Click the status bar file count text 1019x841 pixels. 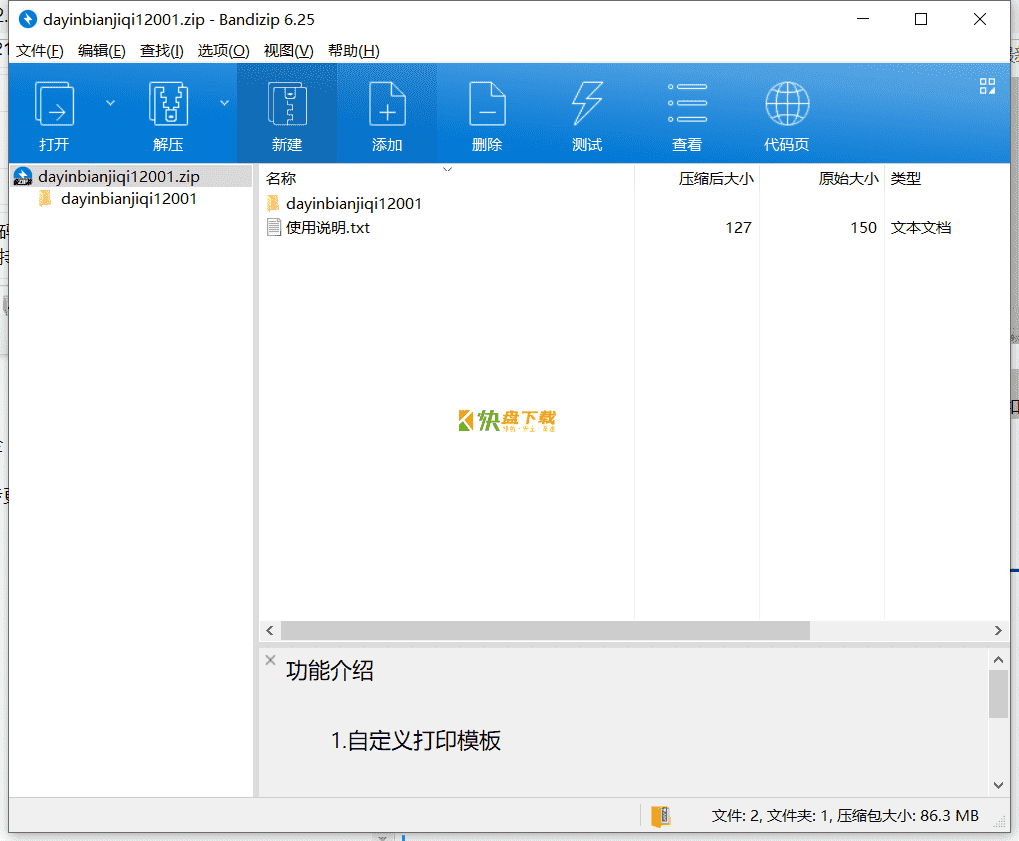coord(845,816)
